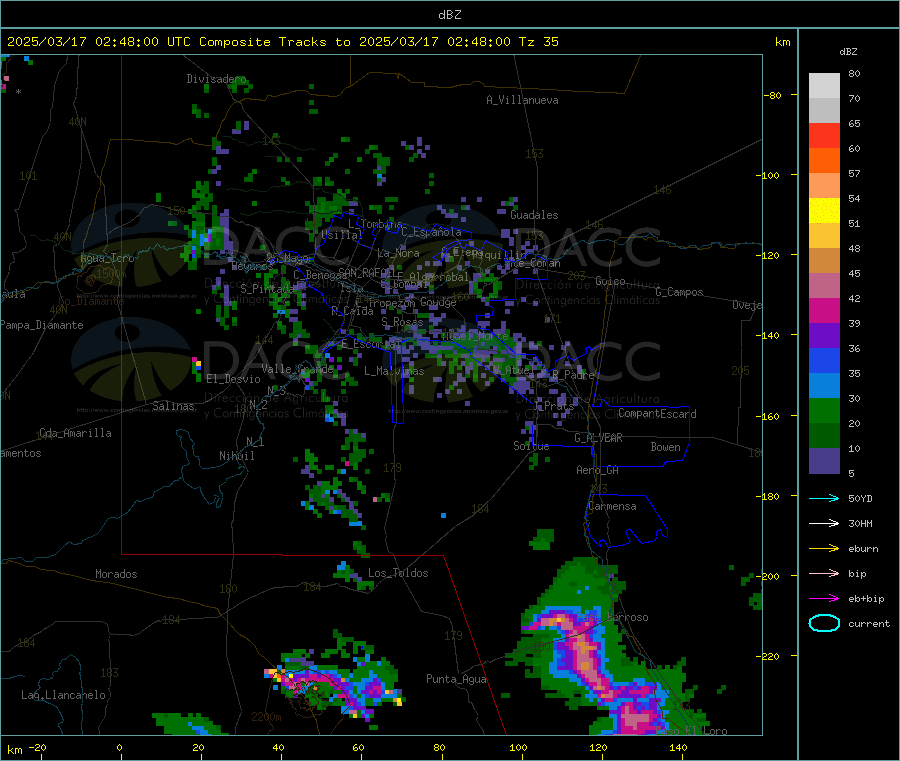Click the 'Cda_Amarilla' map label

[x=75, y=433]
